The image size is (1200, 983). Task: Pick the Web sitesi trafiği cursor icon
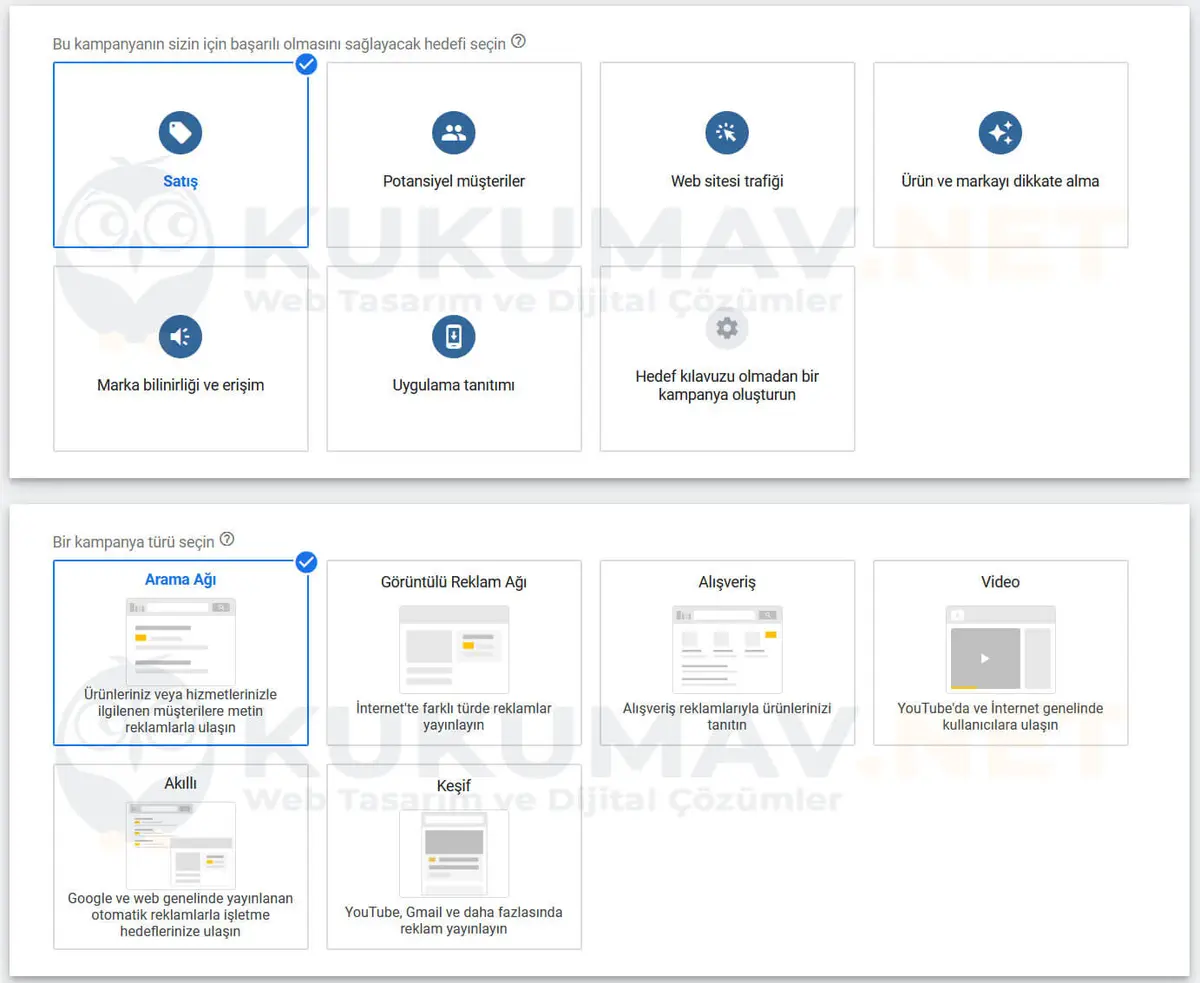pos(727,132)
